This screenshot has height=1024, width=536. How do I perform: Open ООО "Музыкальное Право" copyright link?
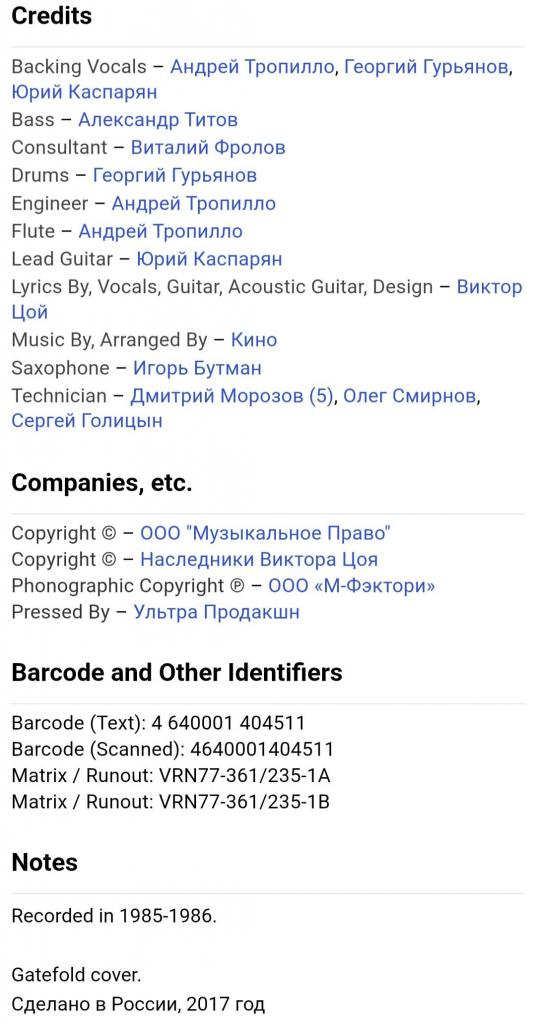point(266,533)
